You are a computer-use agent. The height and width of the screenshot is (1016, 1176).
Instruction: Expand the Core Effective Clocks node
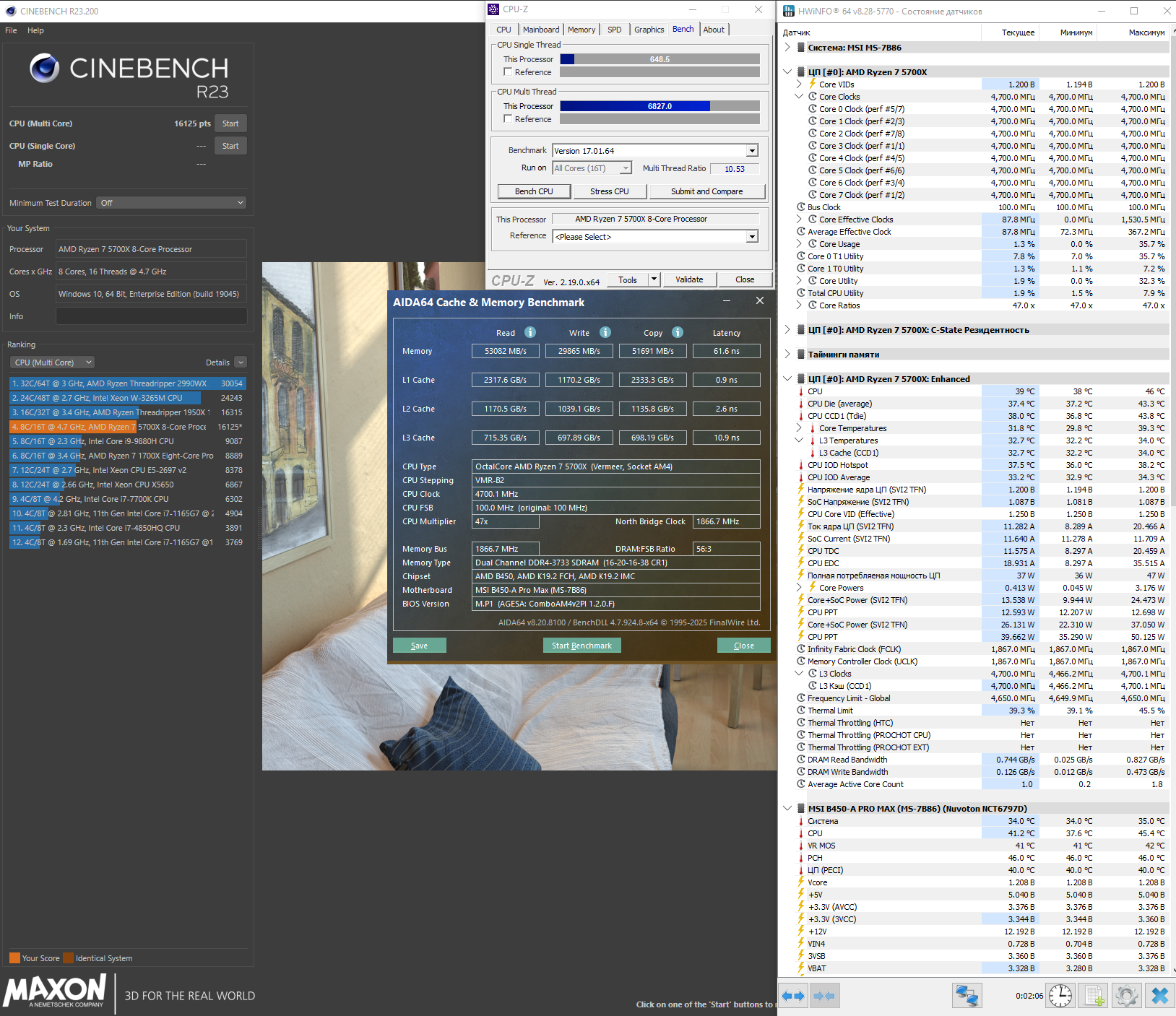point(799,220)
